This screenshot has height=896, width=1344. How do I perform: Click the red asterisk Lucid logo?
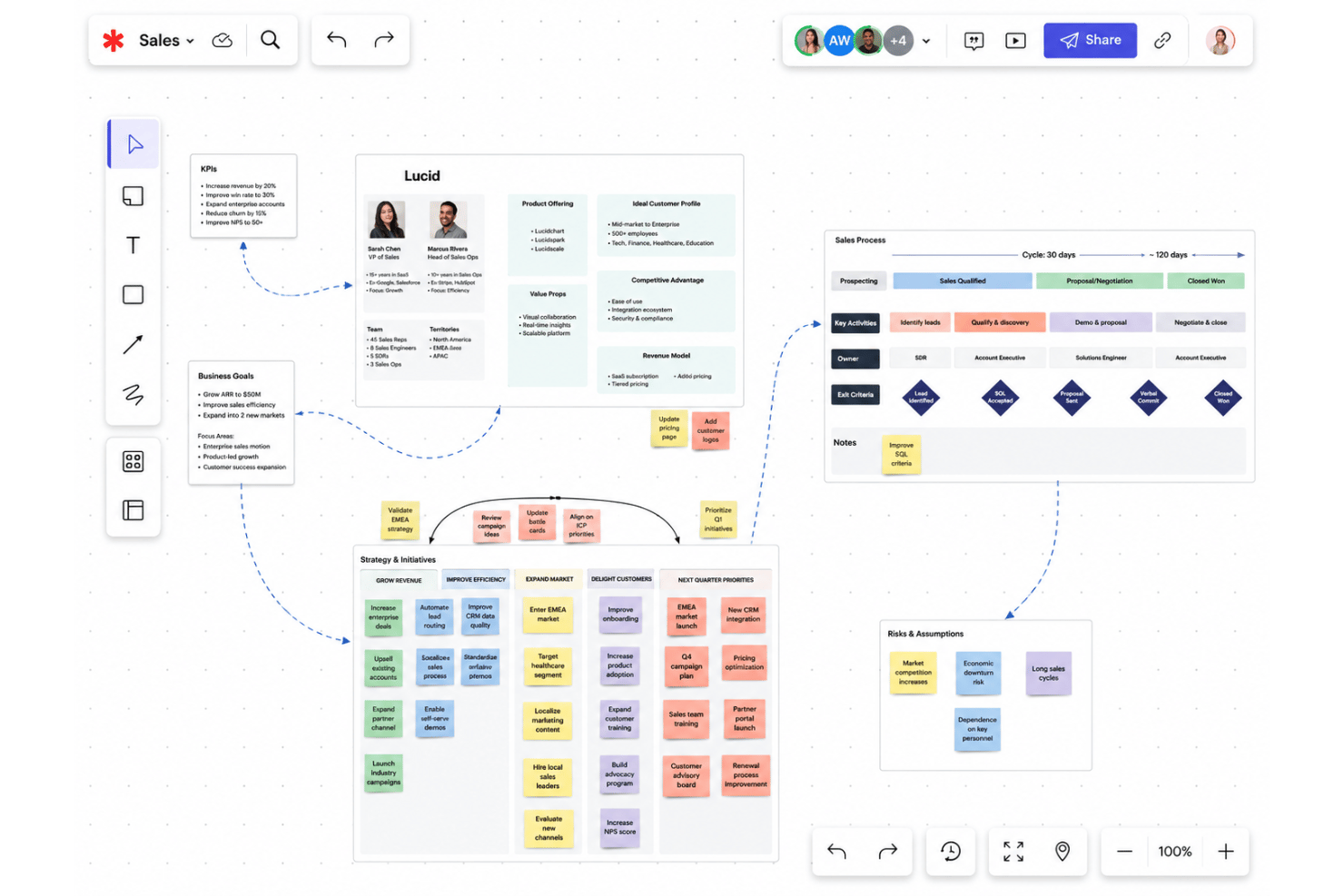(114, 40)
